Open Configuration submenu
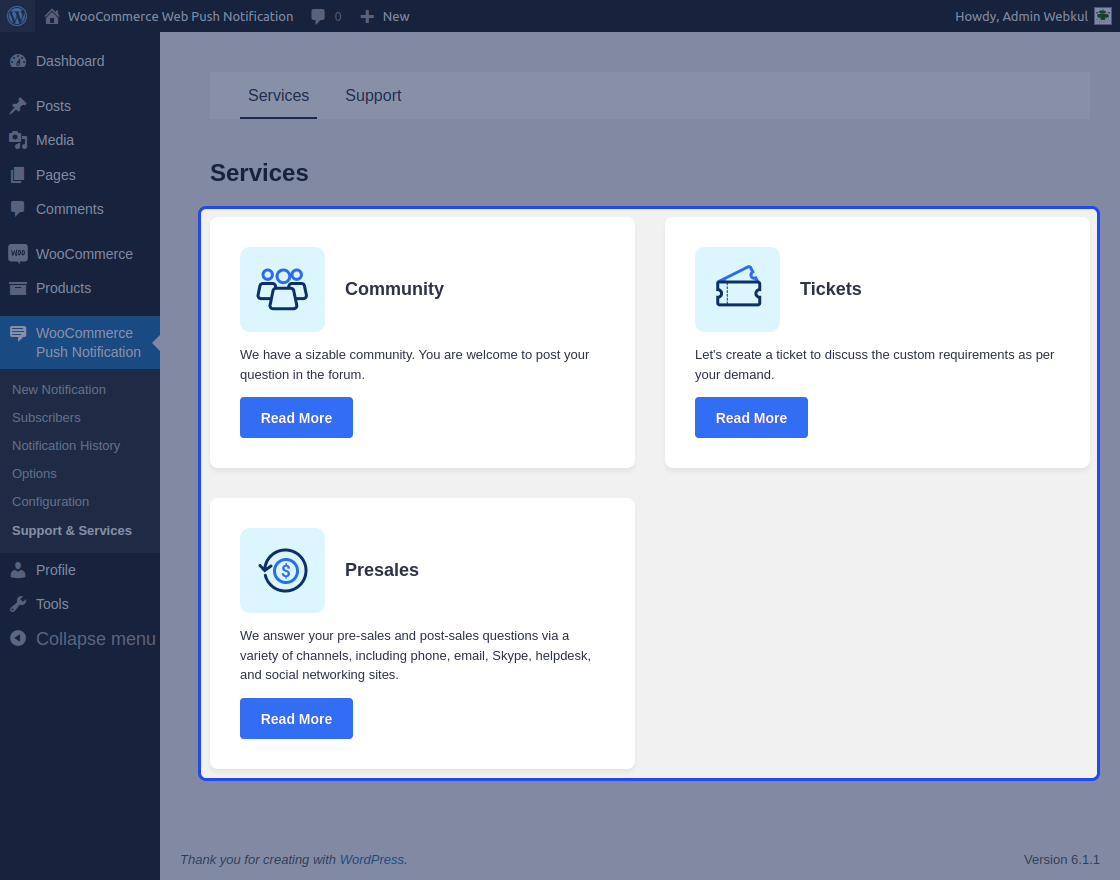The image size is (1120, 880). pyautogui.click(x=51, y=502)
